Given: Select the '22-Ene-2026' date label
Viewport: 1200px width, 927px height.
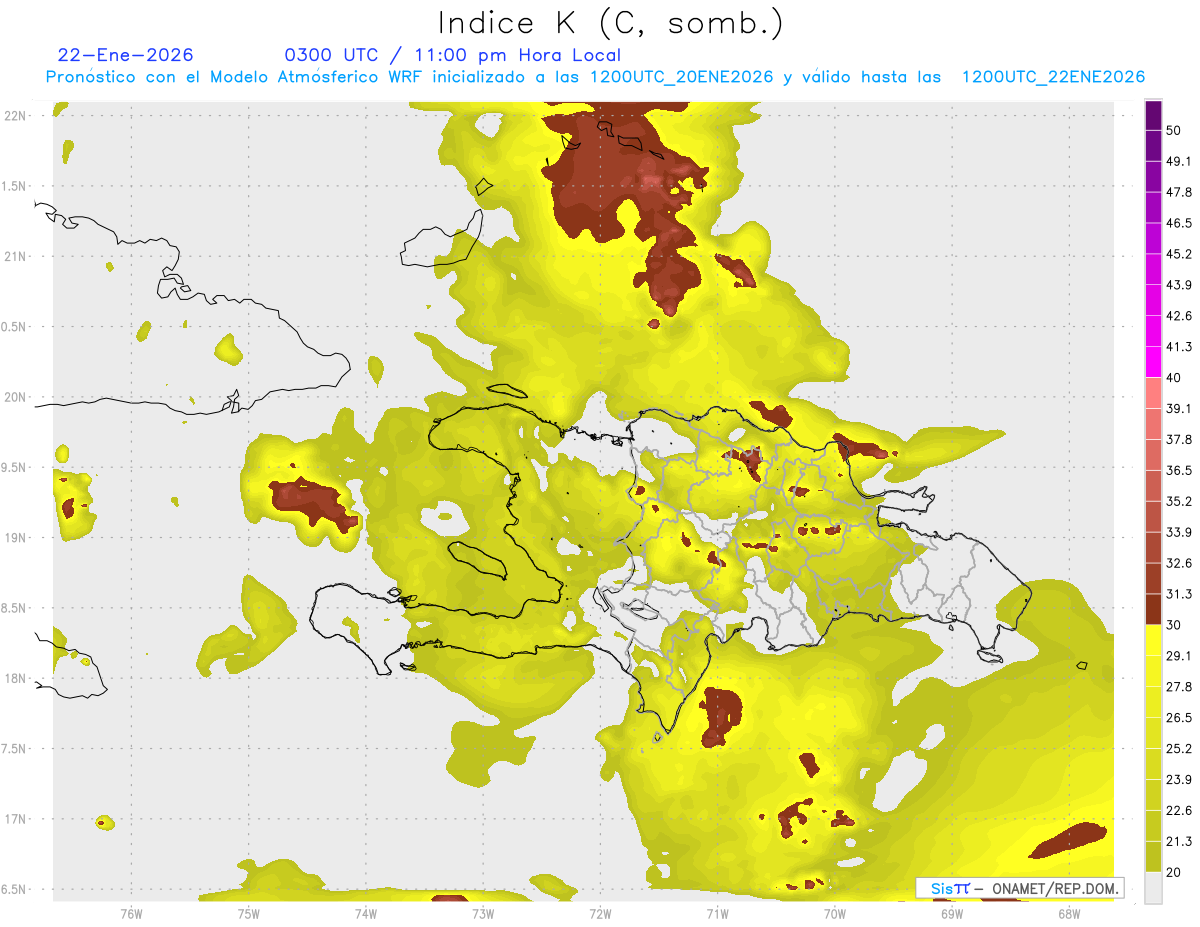Looking at the screenshot, I should (126, 55).
